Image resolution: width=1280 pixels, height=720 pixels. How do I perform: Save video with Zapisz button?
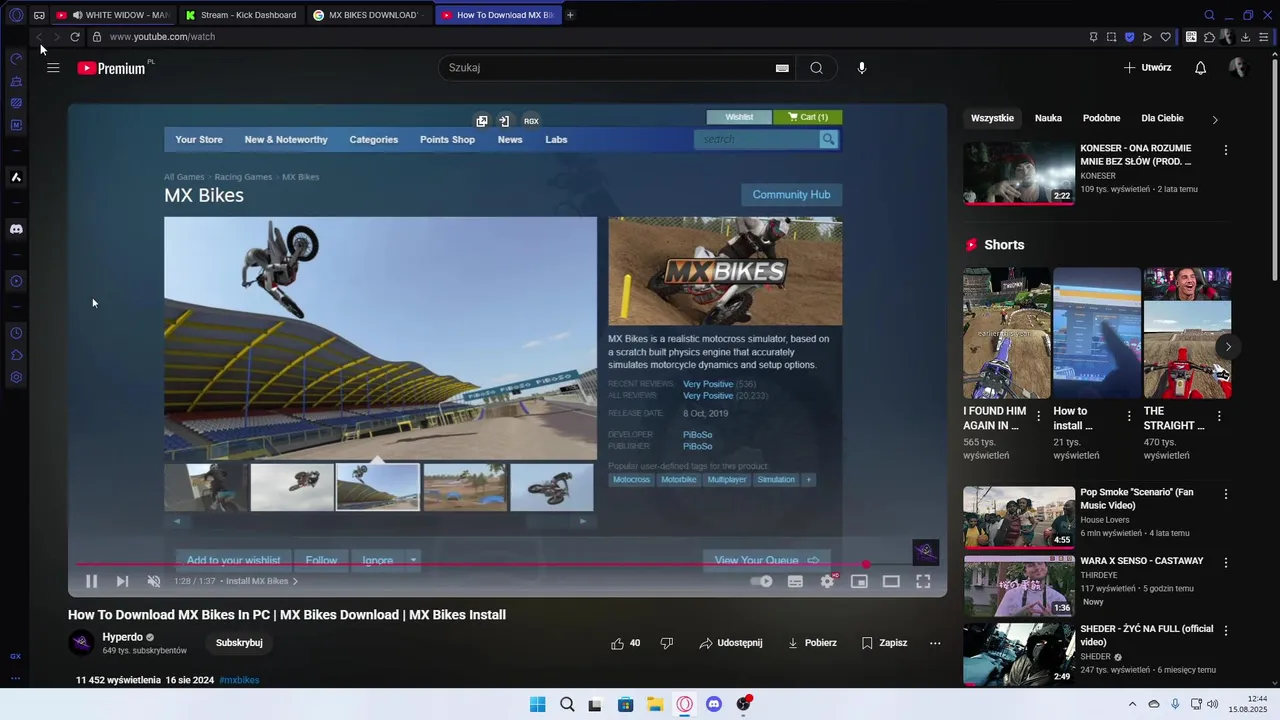[884, 643]
